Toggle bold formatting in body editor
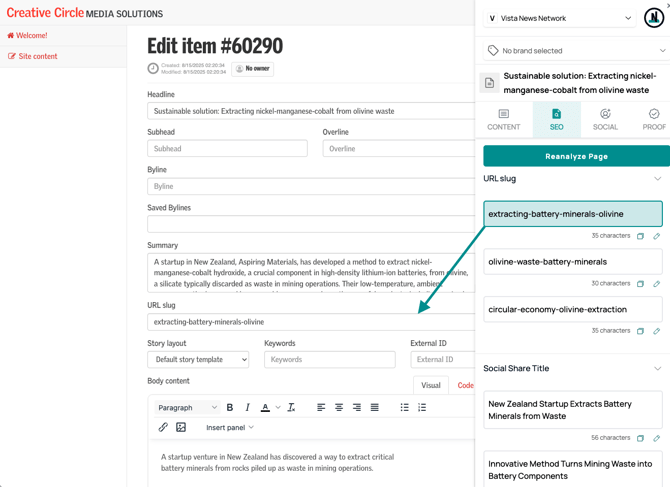670x487 pixels. 229,408
